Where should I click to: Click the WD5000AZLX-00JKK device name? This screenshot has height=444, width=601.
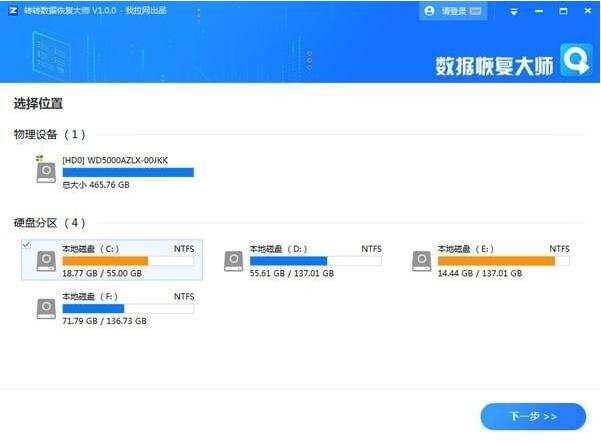pos(128,160)
